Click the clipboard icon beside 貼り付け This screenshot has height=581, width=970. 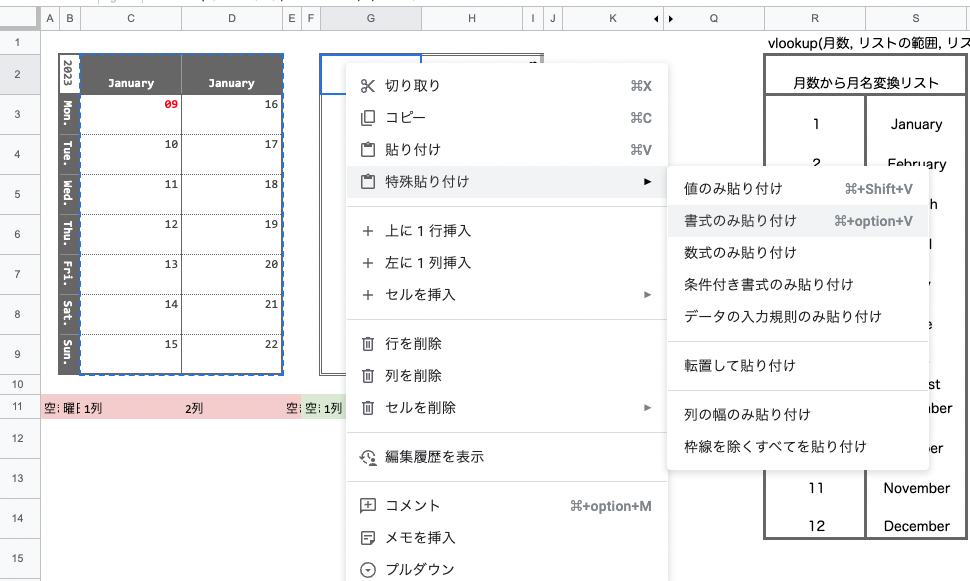pyautogui.click(x=368, y=150)
